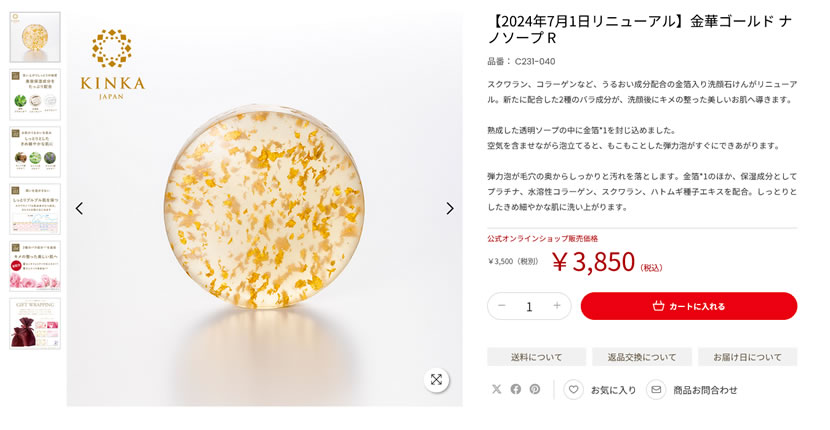Focus the quantity field showing 1

tap(529, 306)
